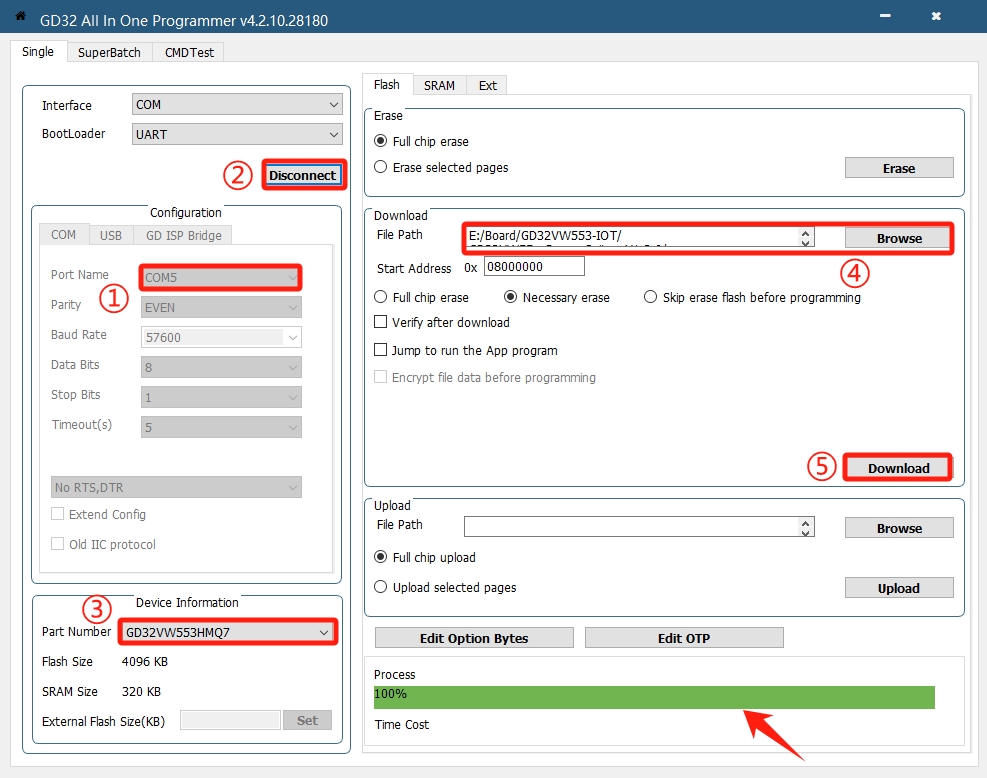Click the home icon in title bar
Screen dimensions: 987x778
(x=20, y=17)
